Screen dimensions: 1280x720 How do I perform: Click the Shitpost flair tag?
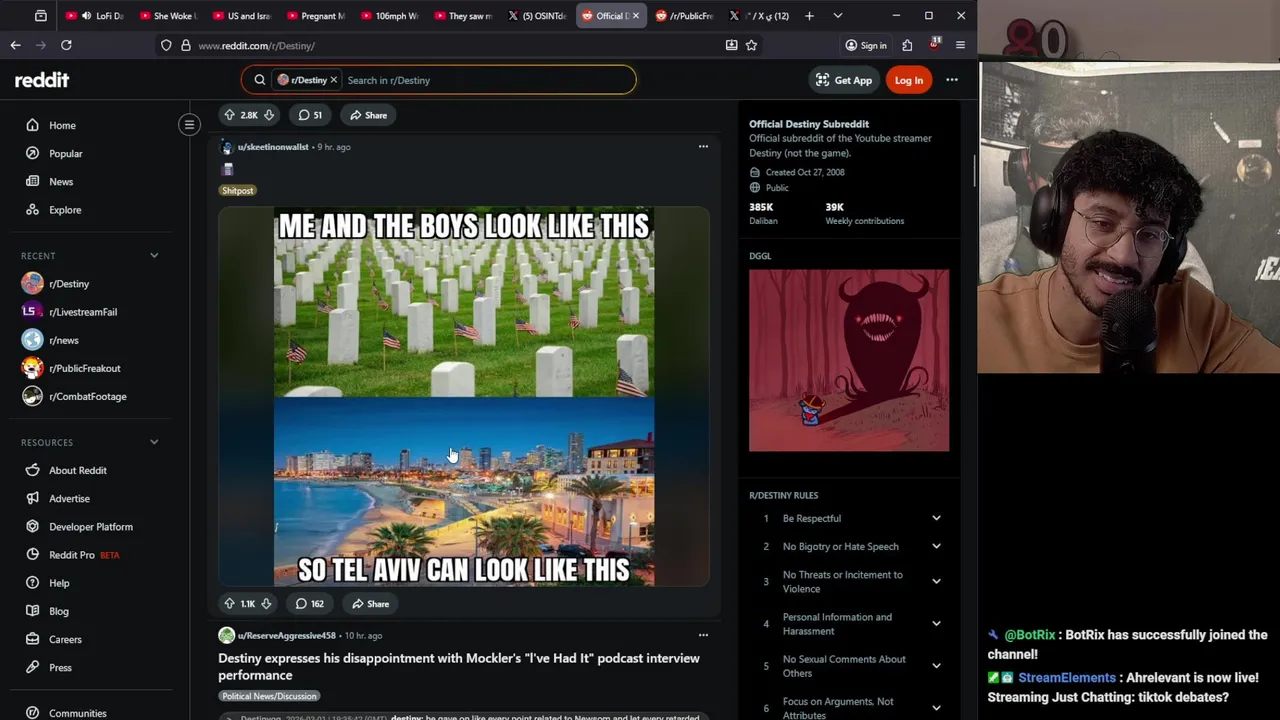(238, 190)
